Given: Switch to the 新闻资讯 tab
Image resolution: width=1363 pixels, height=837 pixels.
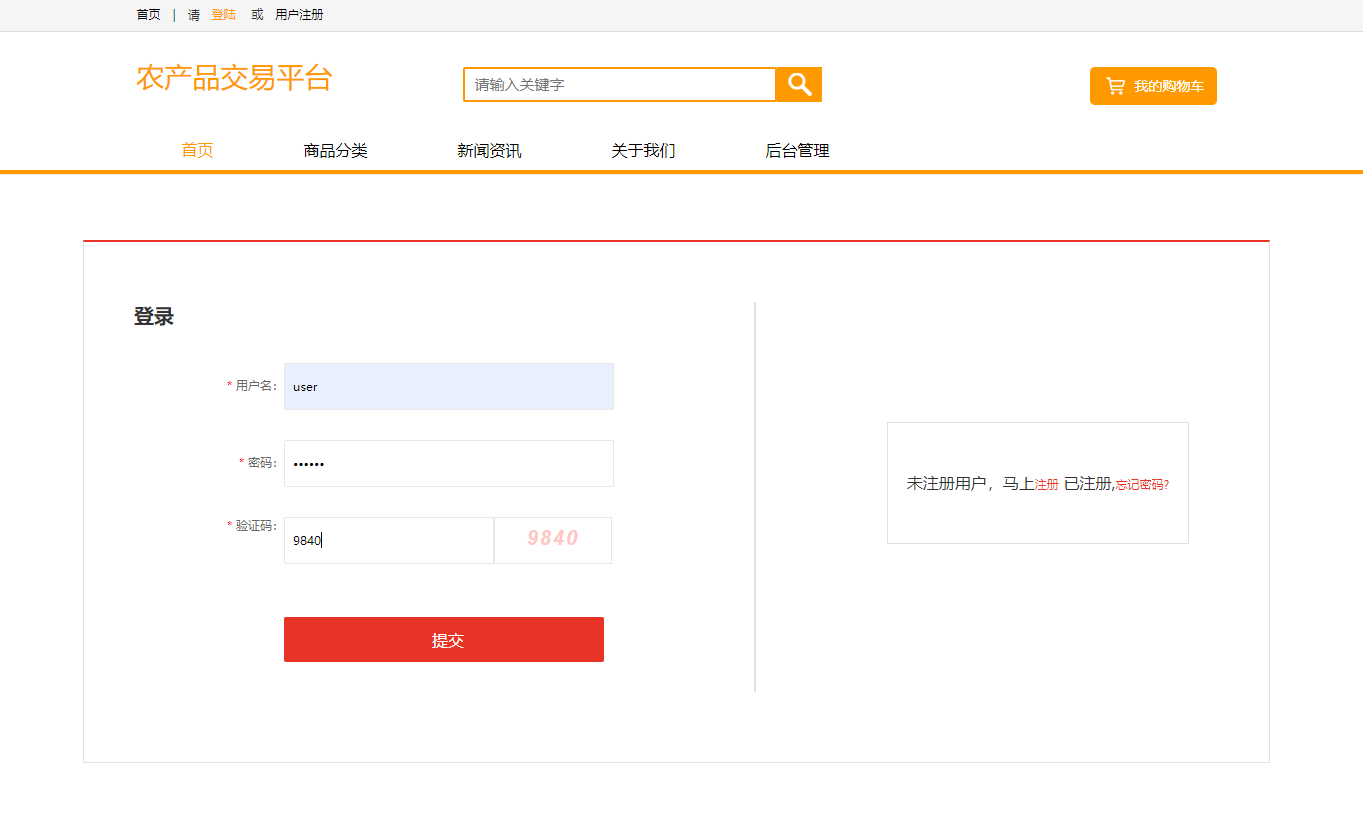Looking at the screenshot, I should pos(489,150).
